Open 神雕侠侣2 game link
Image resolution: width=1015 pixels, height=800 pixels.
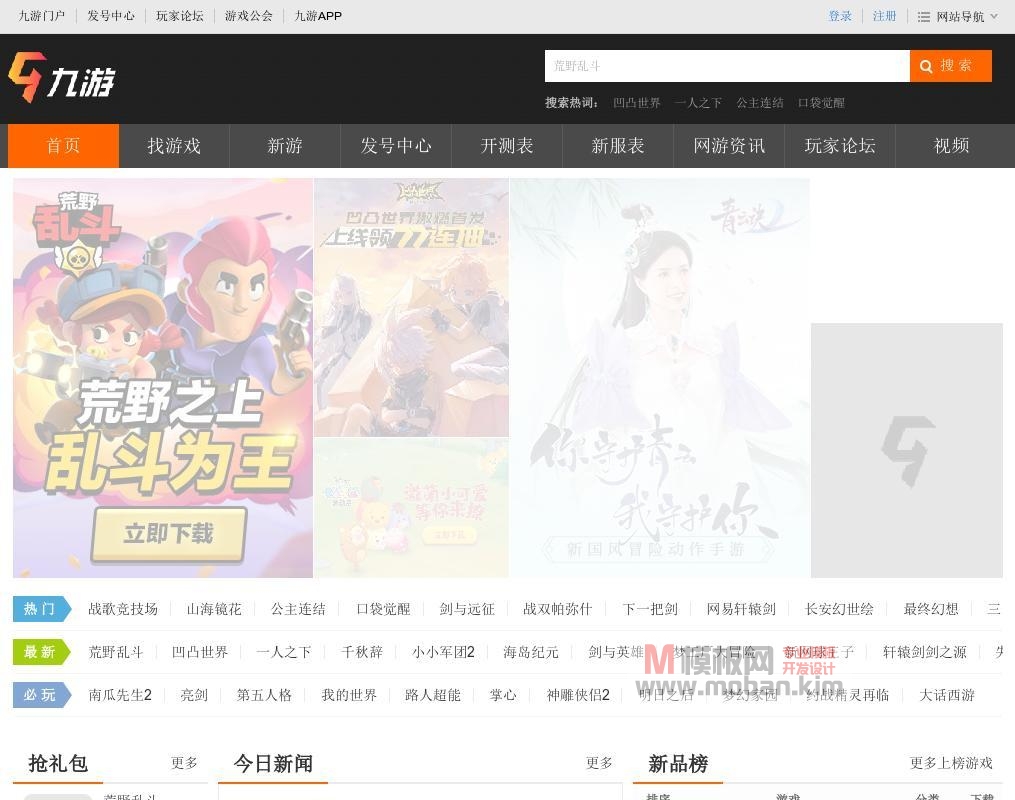(578, 695)
